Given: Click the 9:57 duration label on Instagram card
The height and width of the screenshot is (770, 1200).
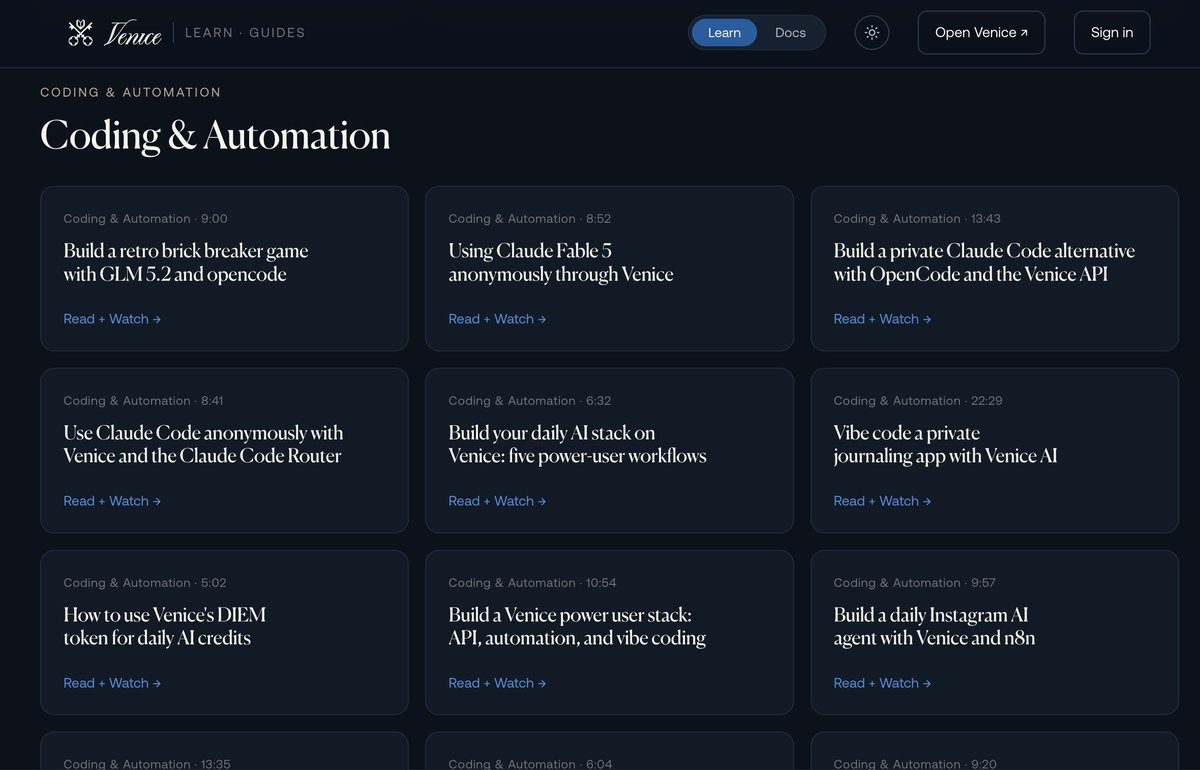Looking at the screenshot, I should [983, 583].
